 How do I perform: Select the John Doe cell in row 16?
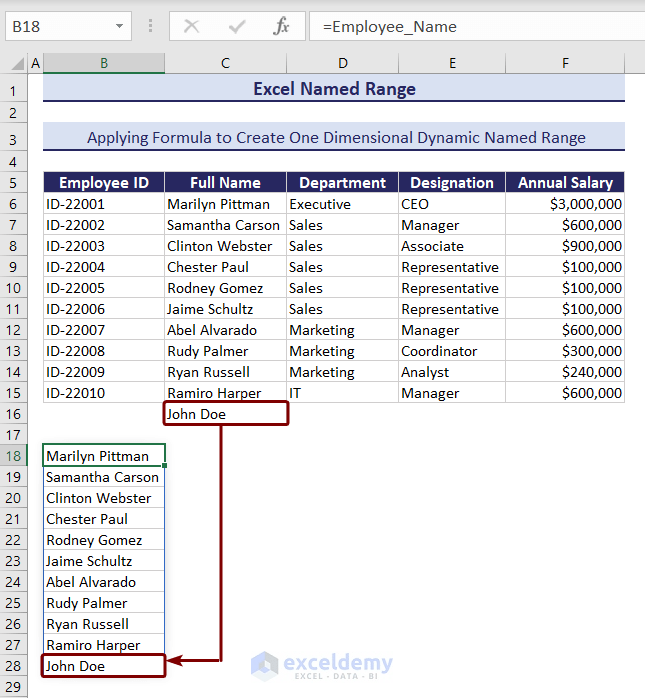[226, 414]
